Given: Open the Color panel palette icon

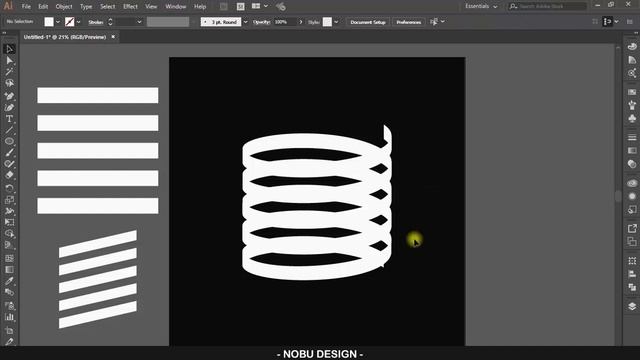Looking at the screenshot, I should tap(632, 46).
